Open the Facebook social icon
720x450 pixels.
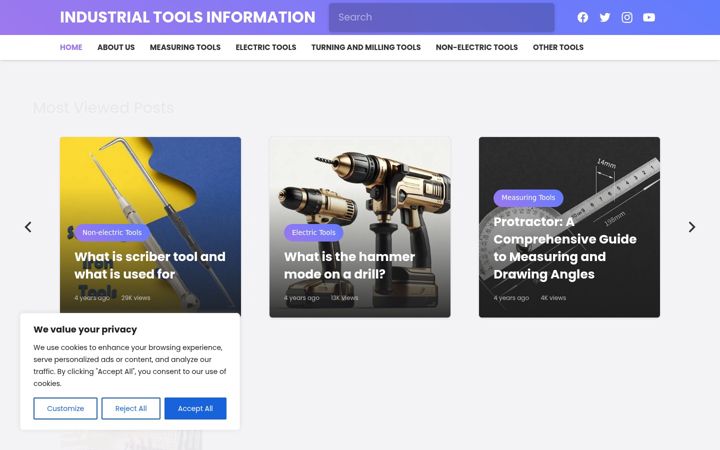583,17
